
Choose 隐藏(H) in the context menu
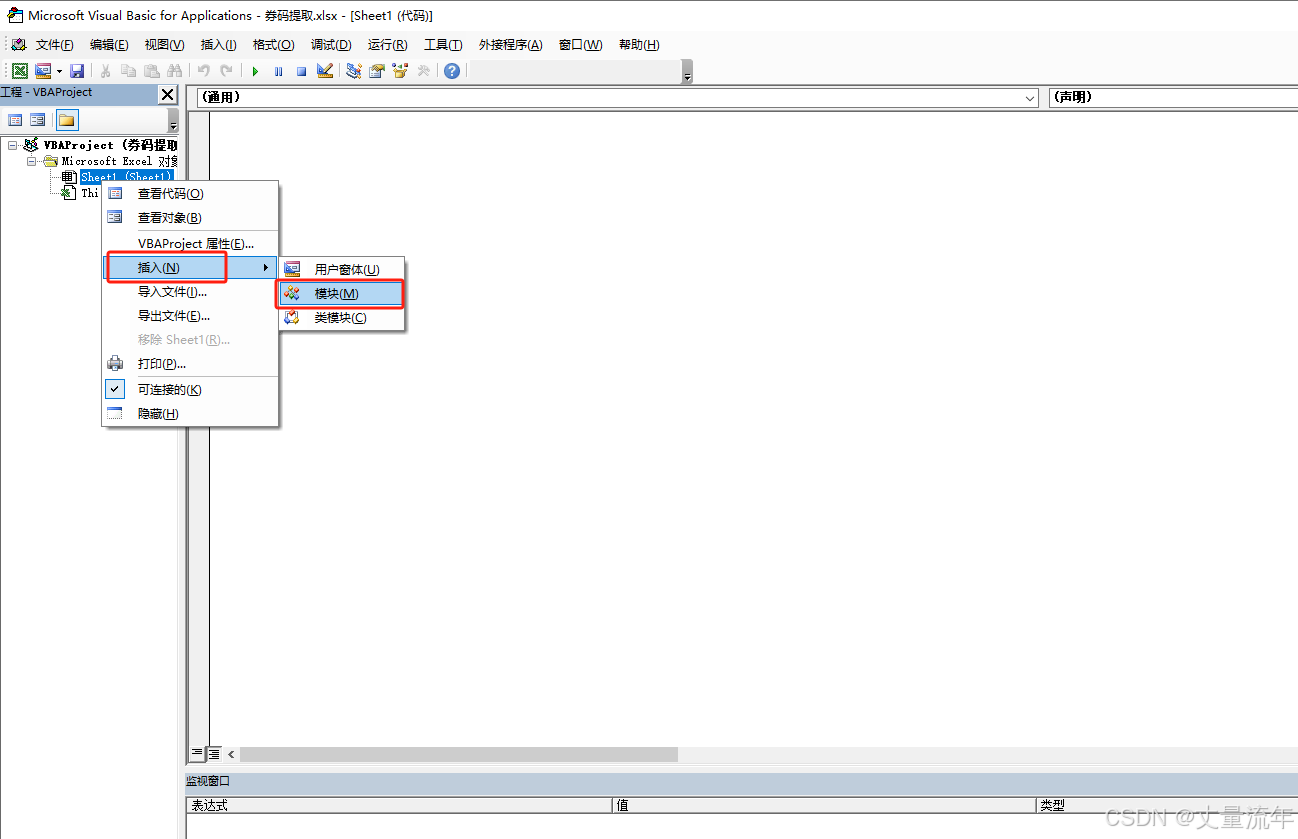point(190,414)
